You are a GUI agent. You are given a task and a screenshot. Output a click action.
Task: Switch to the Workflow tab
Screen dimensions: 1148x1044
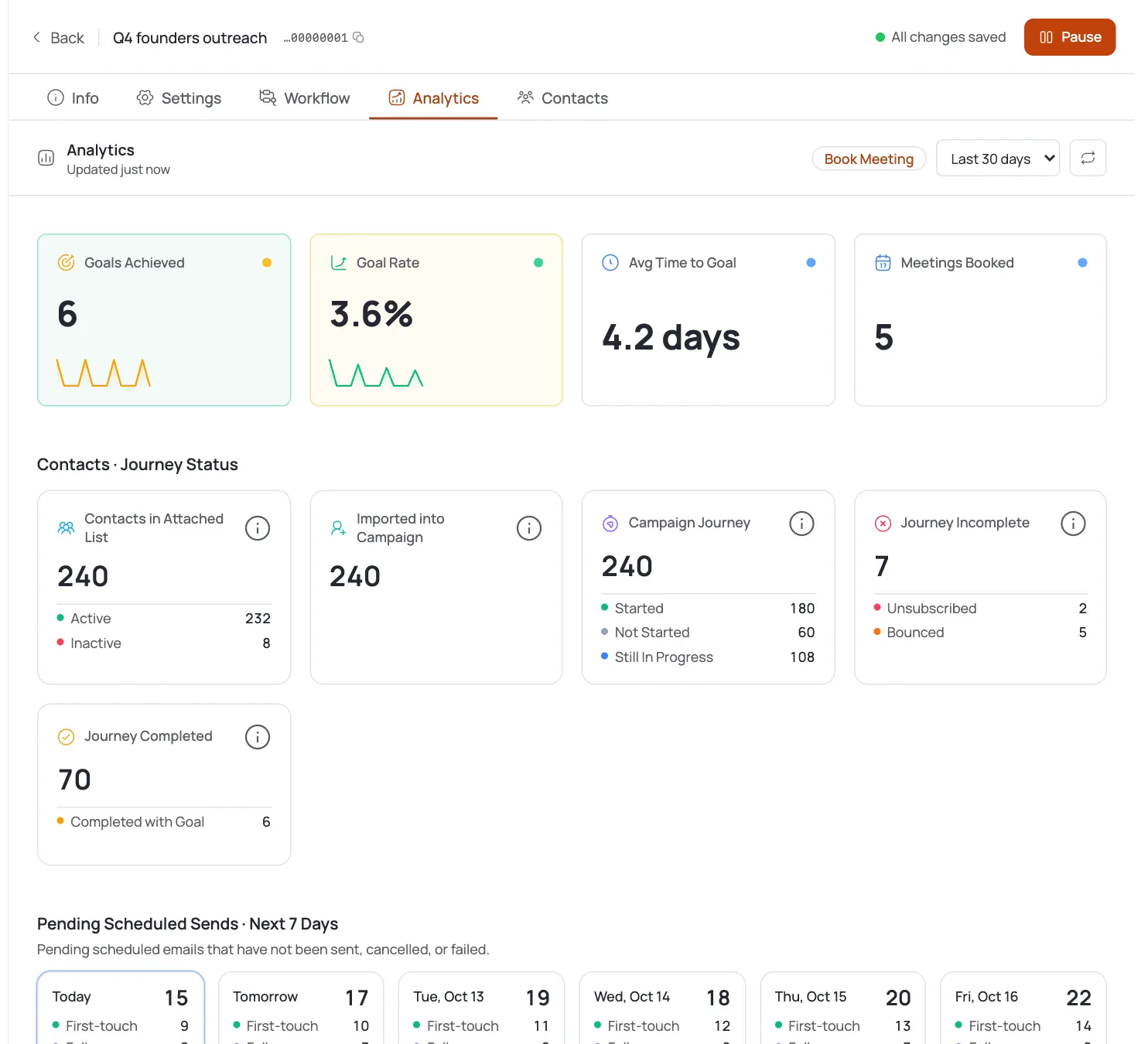[304, 98]
